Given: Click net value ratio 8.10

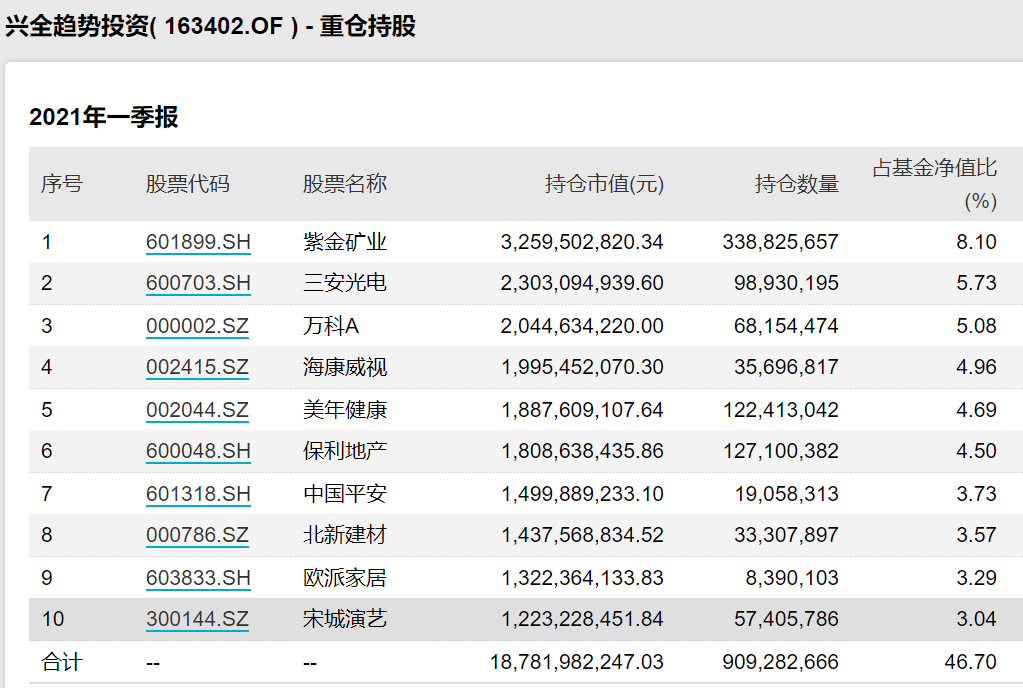Looking at the screenshot, I should (x=977, y=242).
